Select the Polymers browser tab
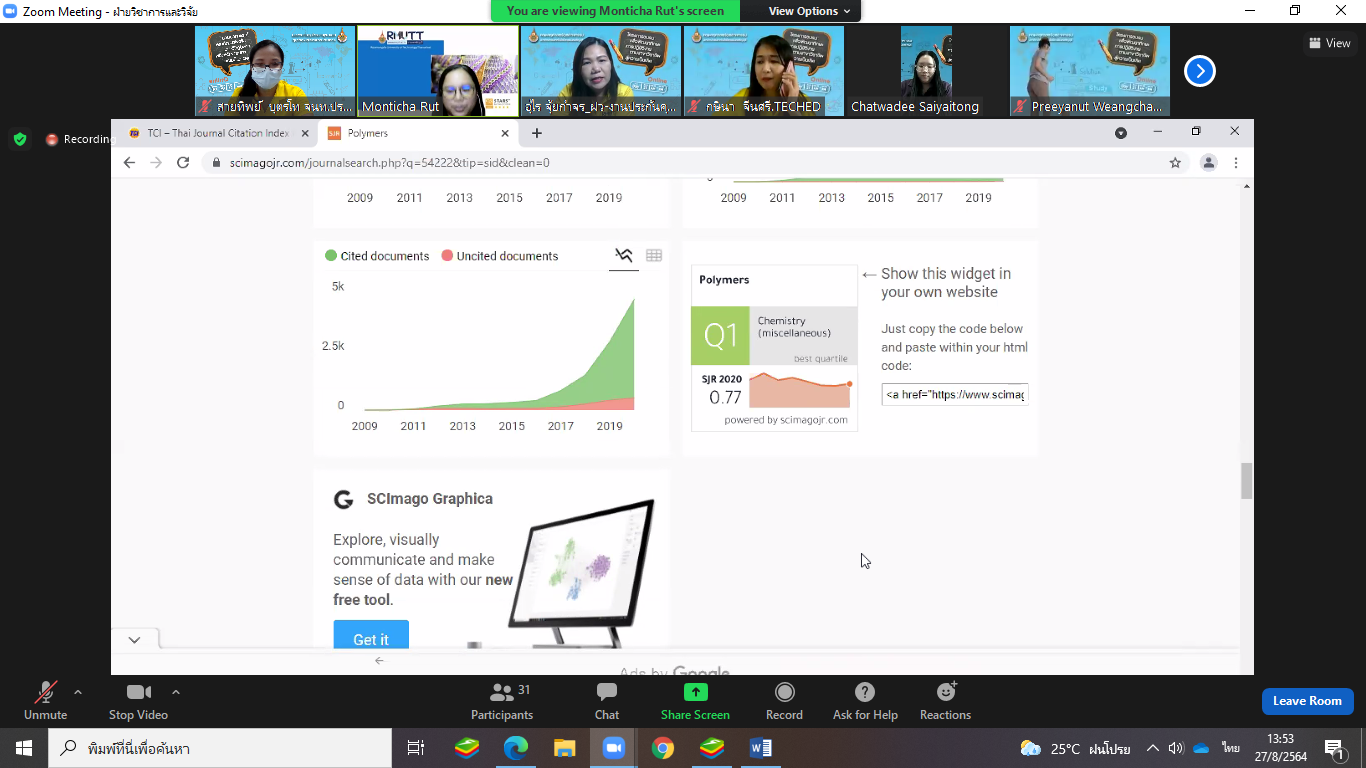Screen dimensions: 1366x768 [418, 133]
